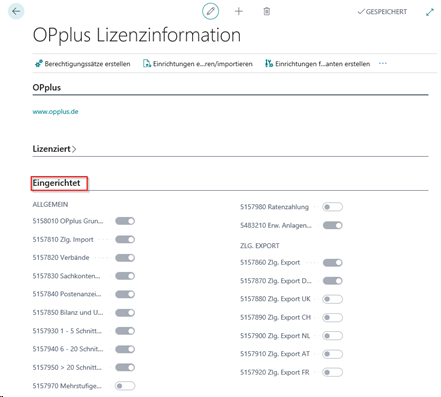
Task: Toggle 5157940 6 - 20 Schnit... switch
Action: click(125, 349)
